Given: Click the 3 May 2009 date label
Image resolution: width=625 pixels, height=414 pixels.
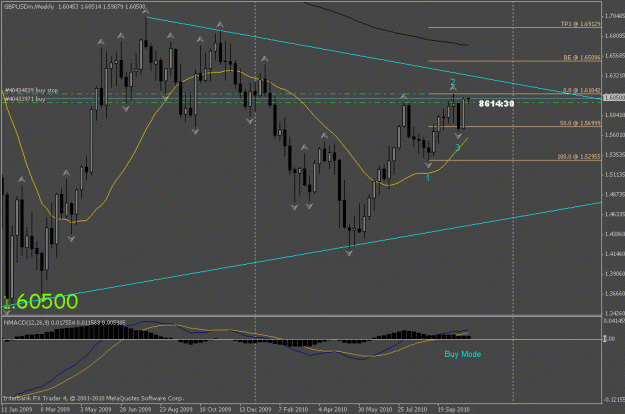Looking at the screenshot, I should point(96,409).
